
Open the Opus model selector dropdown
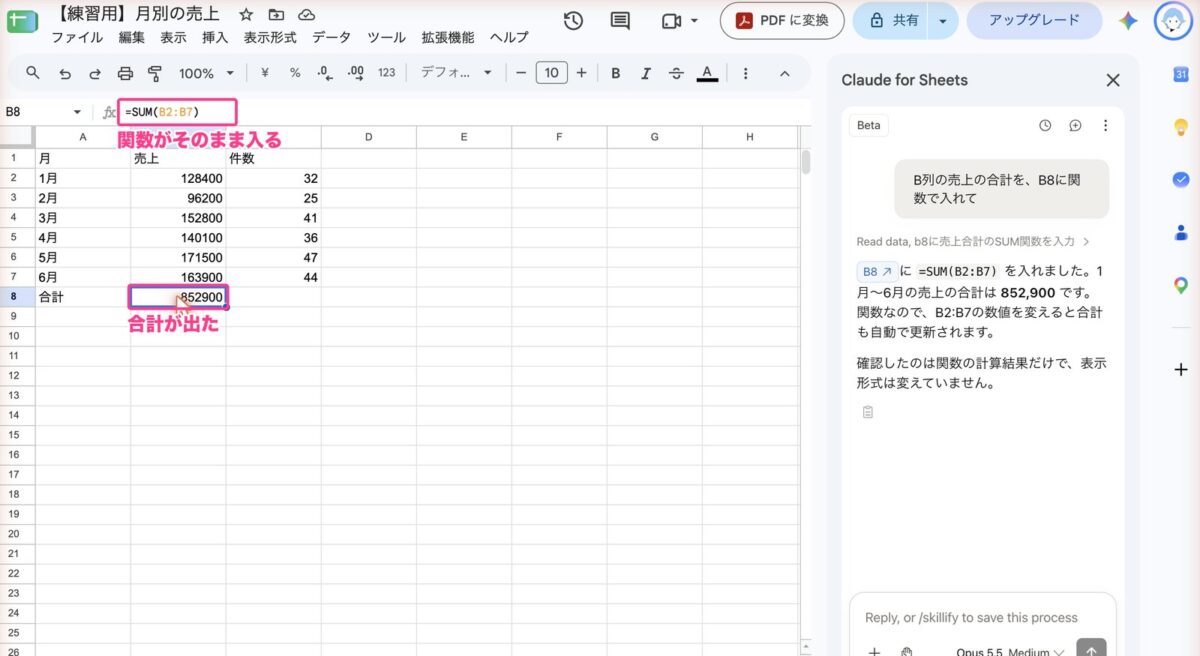1010,652
